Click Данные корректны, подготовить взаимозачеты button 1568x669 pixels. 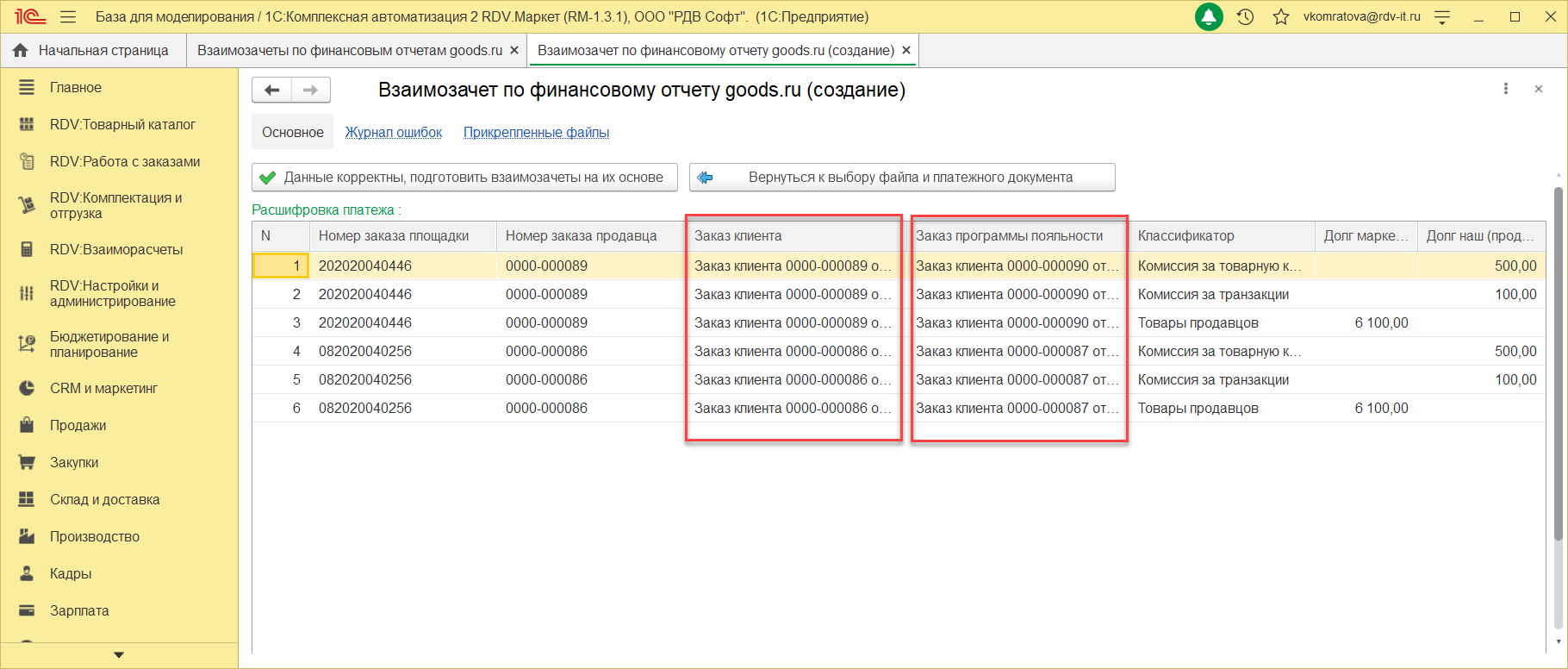[464, 177]
